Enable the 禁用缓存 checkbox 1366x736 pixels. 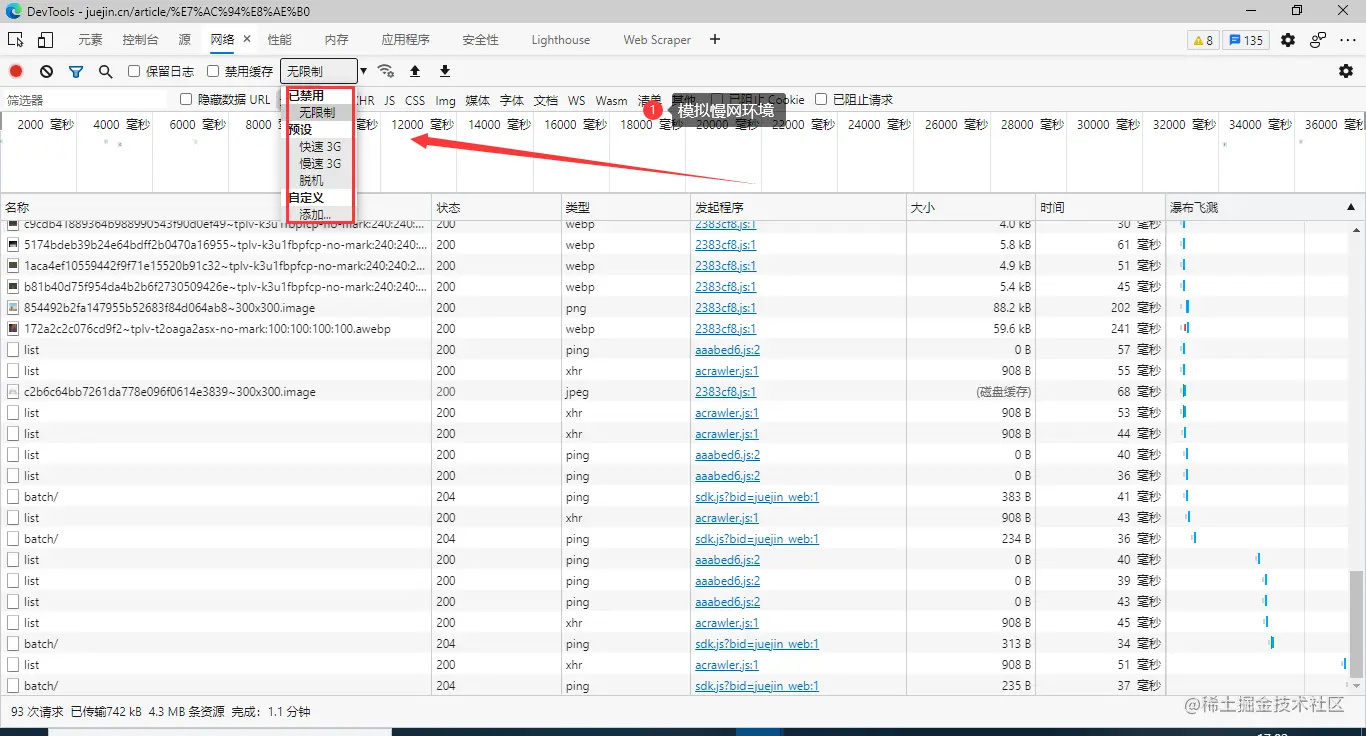tap(213, 71)
